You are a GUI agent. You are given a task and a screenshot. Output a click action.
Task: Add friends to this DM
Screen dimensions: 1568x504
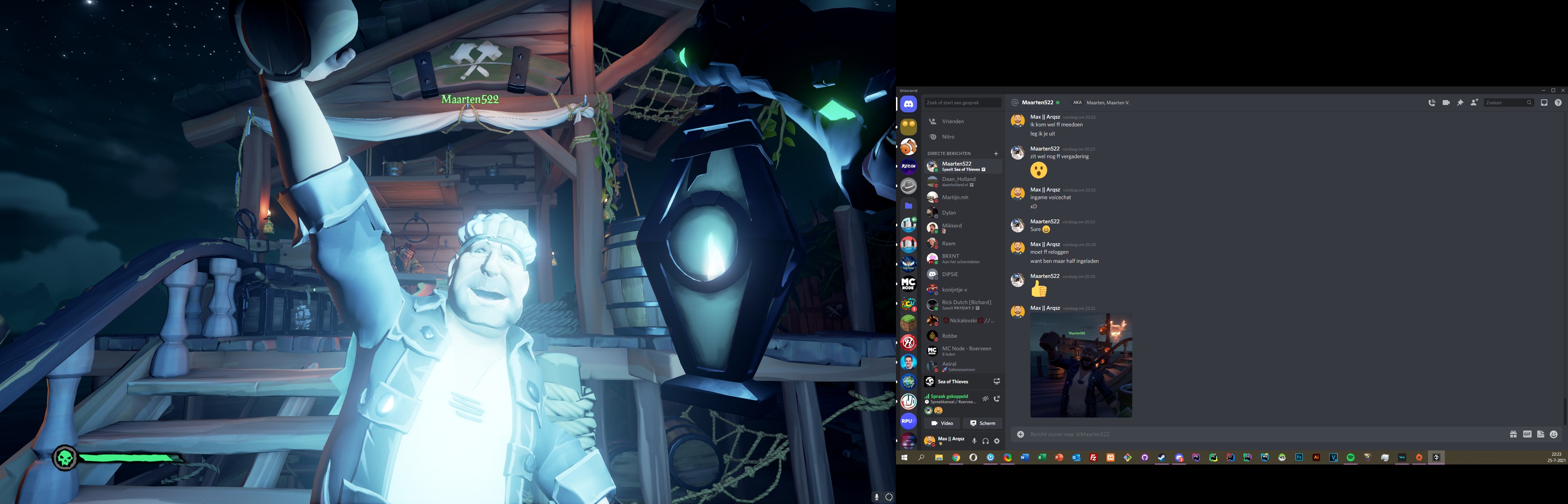point(1473,103)
